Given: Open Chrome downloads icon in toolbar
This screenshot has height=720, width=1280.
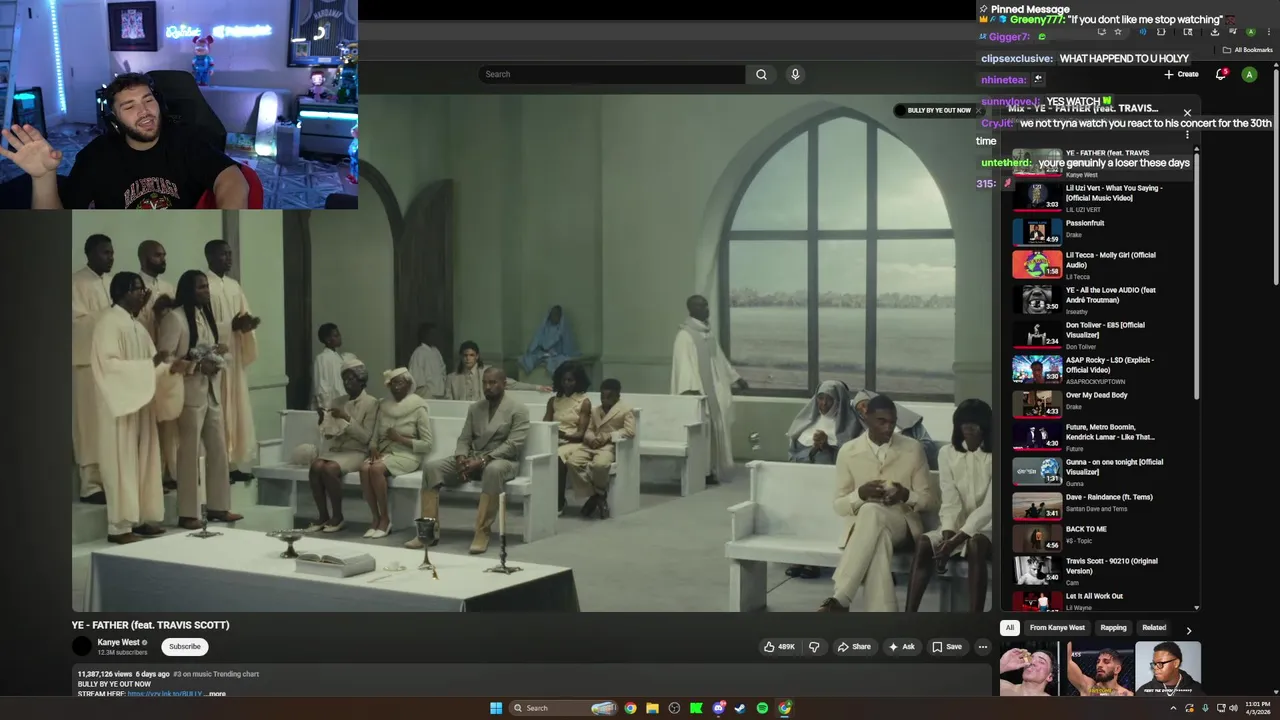Looking at the screenshot, I should (x=1214, y=32).
